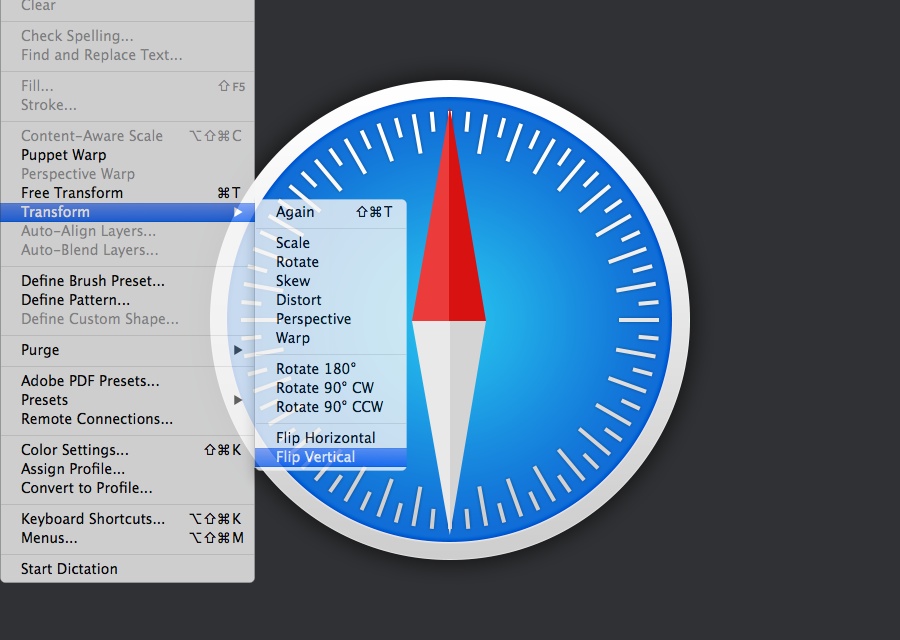900x640 pixels.
Task: Open Menus... customization
Action: point(127,538)
